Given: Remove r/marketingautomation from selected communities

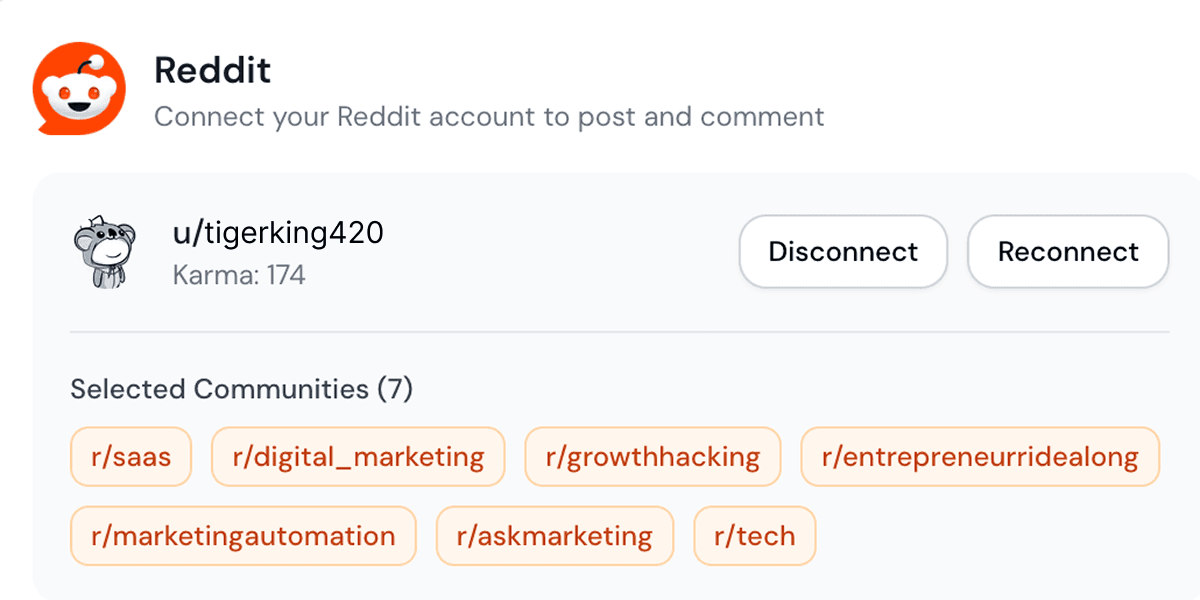Looking at the screenshot, I should pos(242,536).
